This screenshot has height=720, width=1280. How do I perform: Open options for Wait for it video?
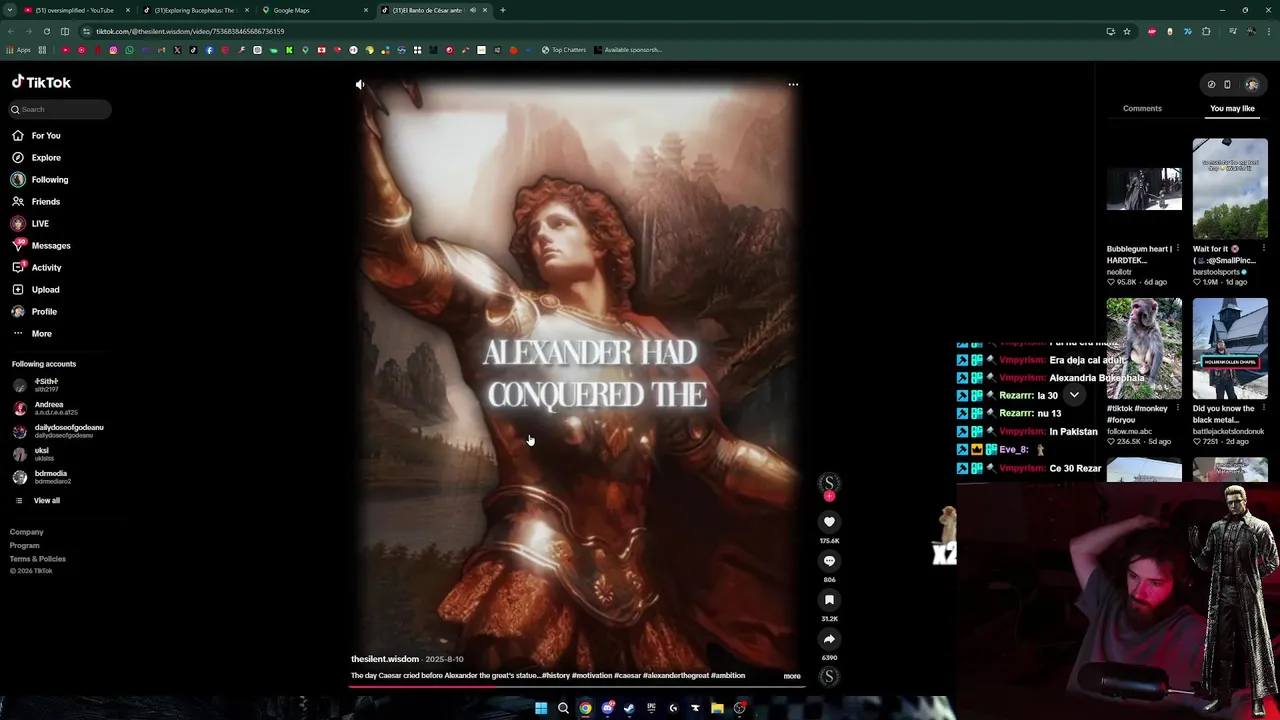pyautogui.click(x=1264, y=249)
